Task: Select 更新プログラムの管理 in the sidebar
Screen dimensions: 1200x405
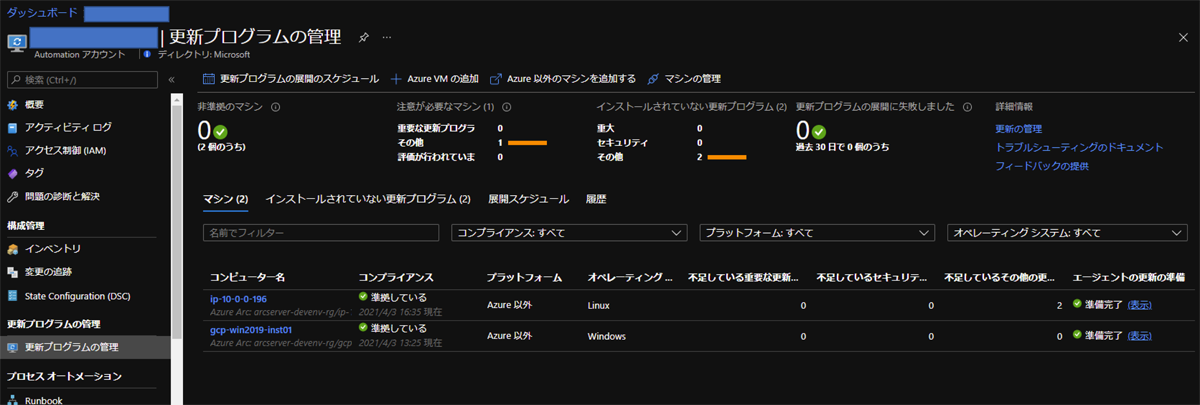Action: [x=86, y=347]
